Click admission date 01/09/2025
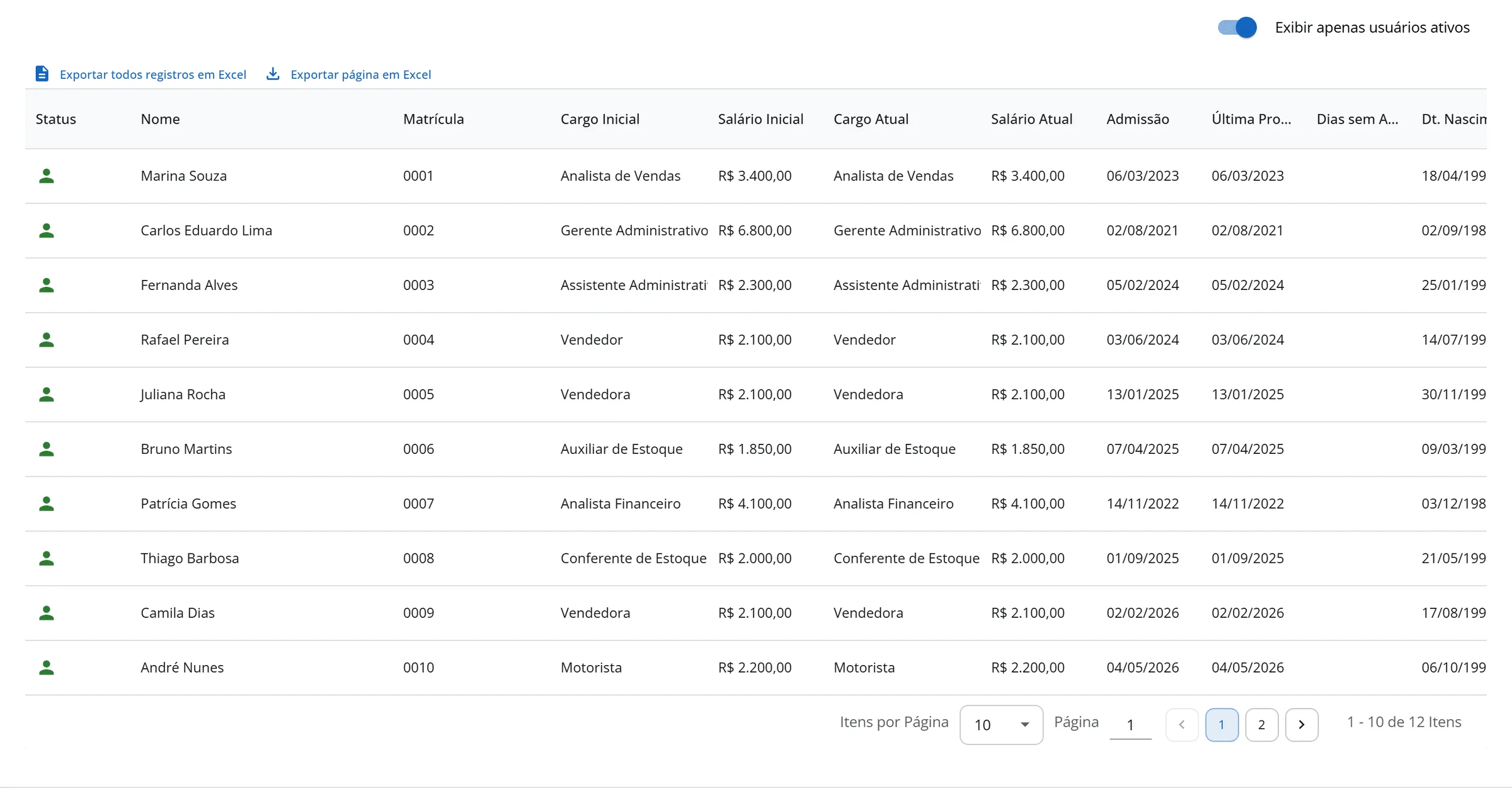This screenshot has height=788, width=1512. [x=1143, y=559]
